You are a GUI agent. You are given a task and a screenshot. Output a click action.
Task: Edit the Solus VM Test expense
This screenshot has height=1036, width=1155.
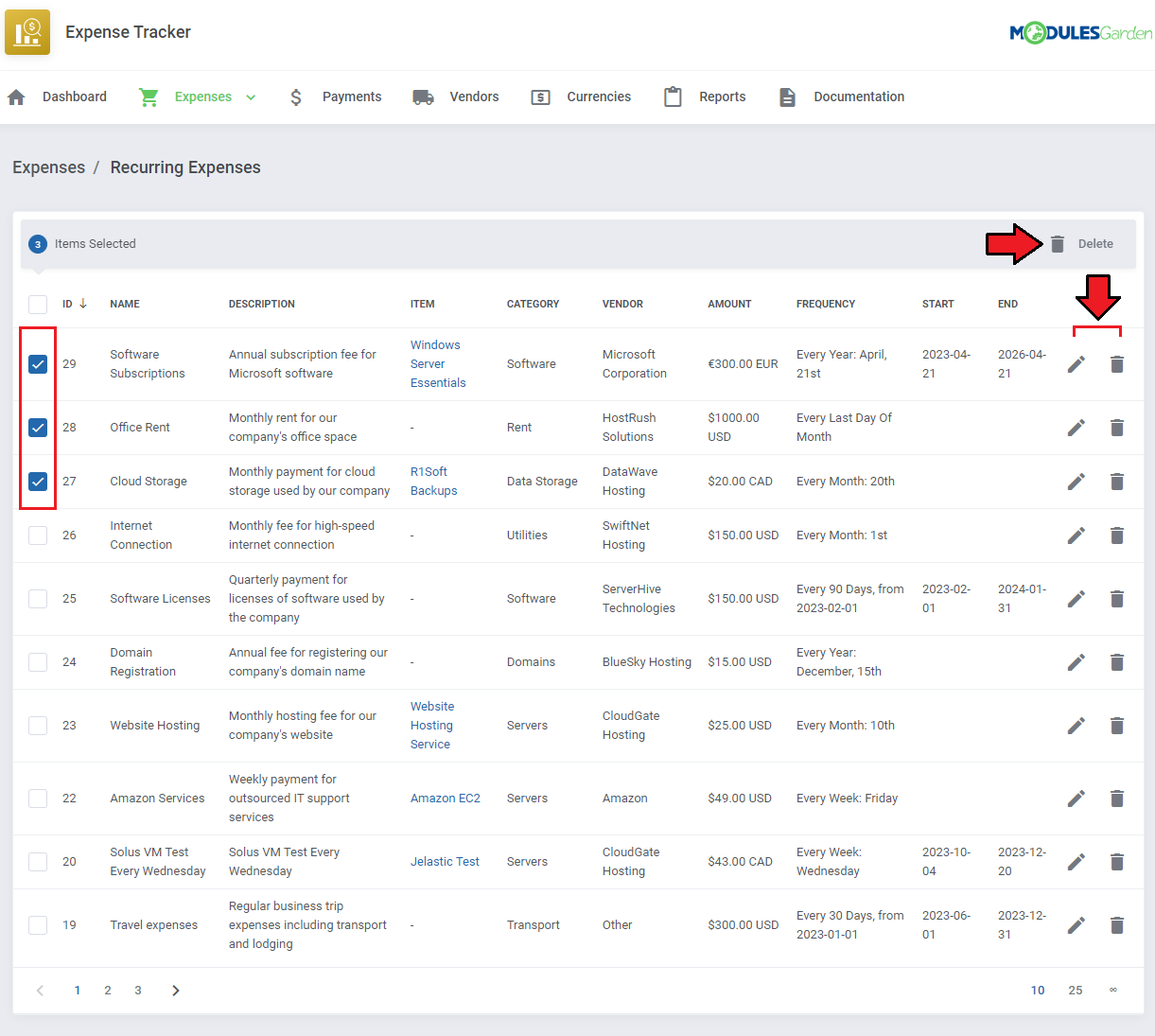1076,862
